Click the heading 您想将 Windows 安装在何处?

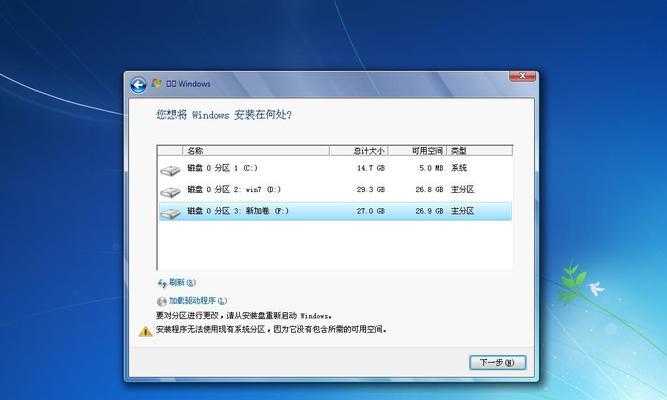pyautogui.click(x=224, y=115)
